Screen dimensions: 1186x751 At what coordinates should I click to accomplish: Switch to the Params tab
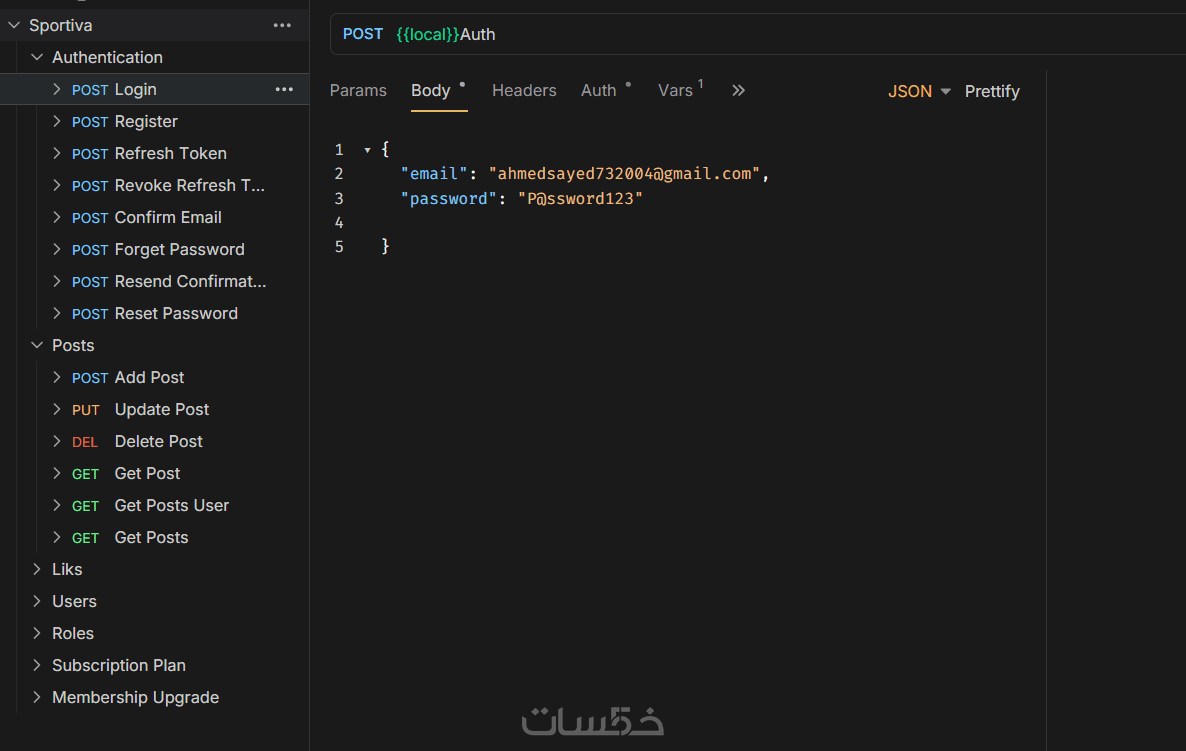tap(358, 90)
